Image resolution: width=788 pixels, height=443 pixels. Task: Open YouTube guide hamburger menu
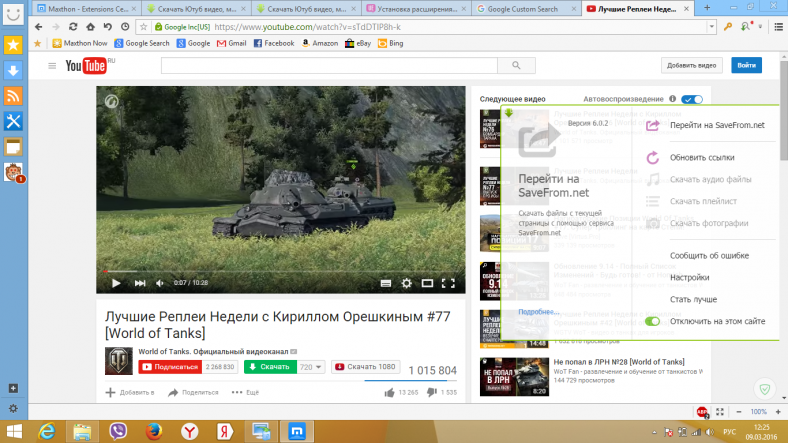[x=52, y=66]
